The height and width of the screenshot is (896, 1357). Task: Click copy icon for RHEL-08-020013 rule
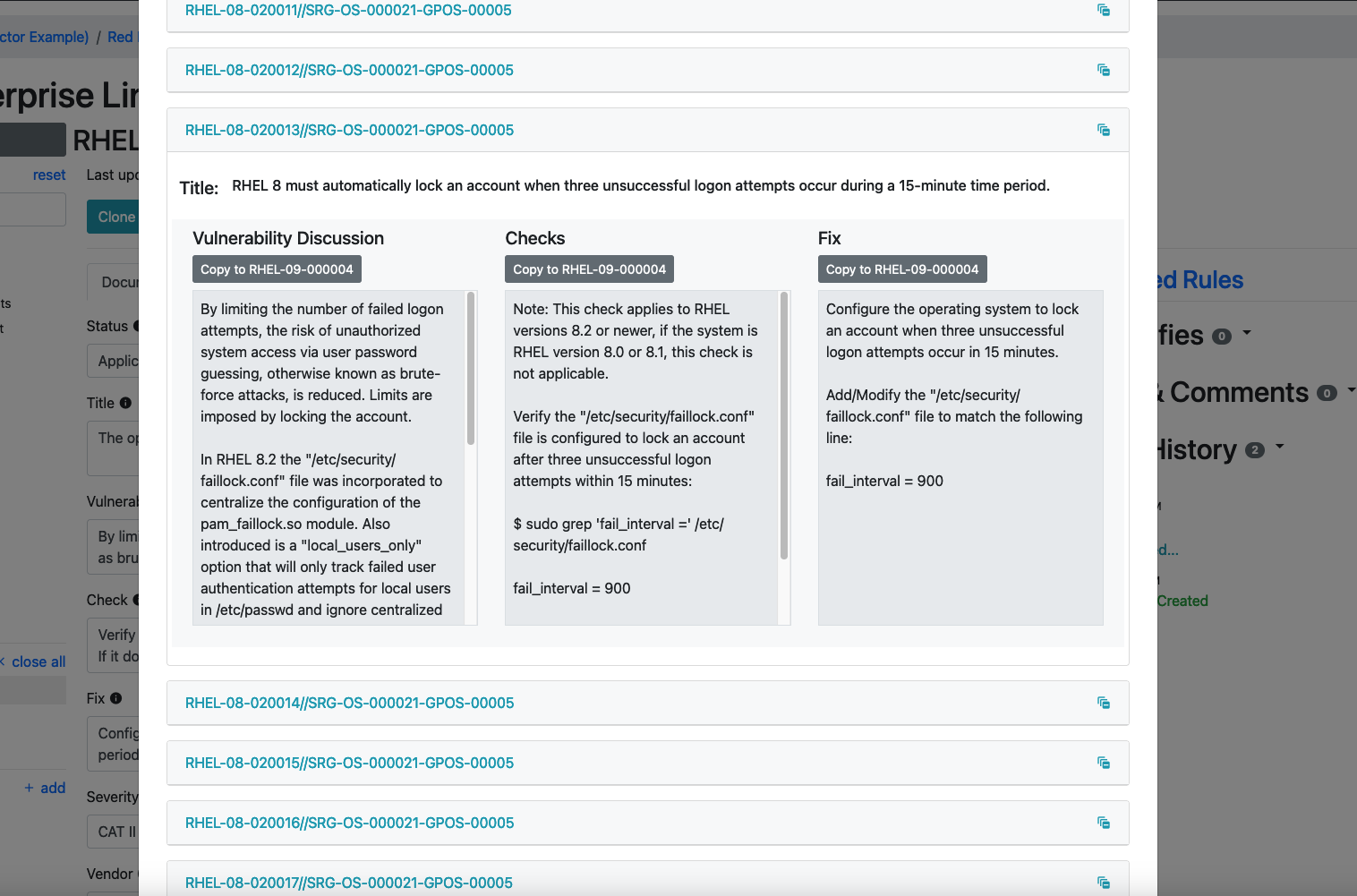1103,130
